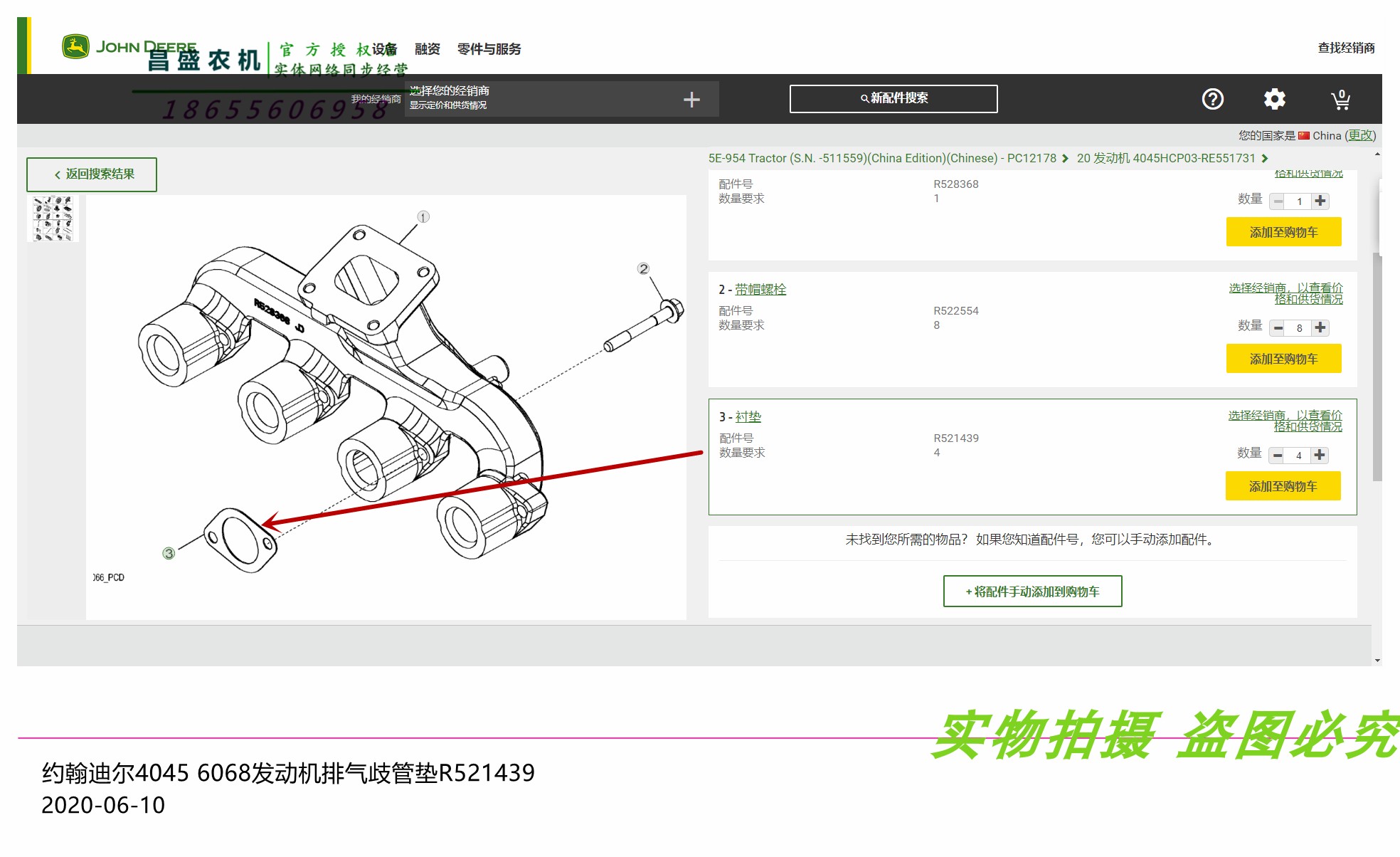The height and width of the screenshot is (857, 1400).
Task: Select your dealer dropdown
Action: pos(561,98)
